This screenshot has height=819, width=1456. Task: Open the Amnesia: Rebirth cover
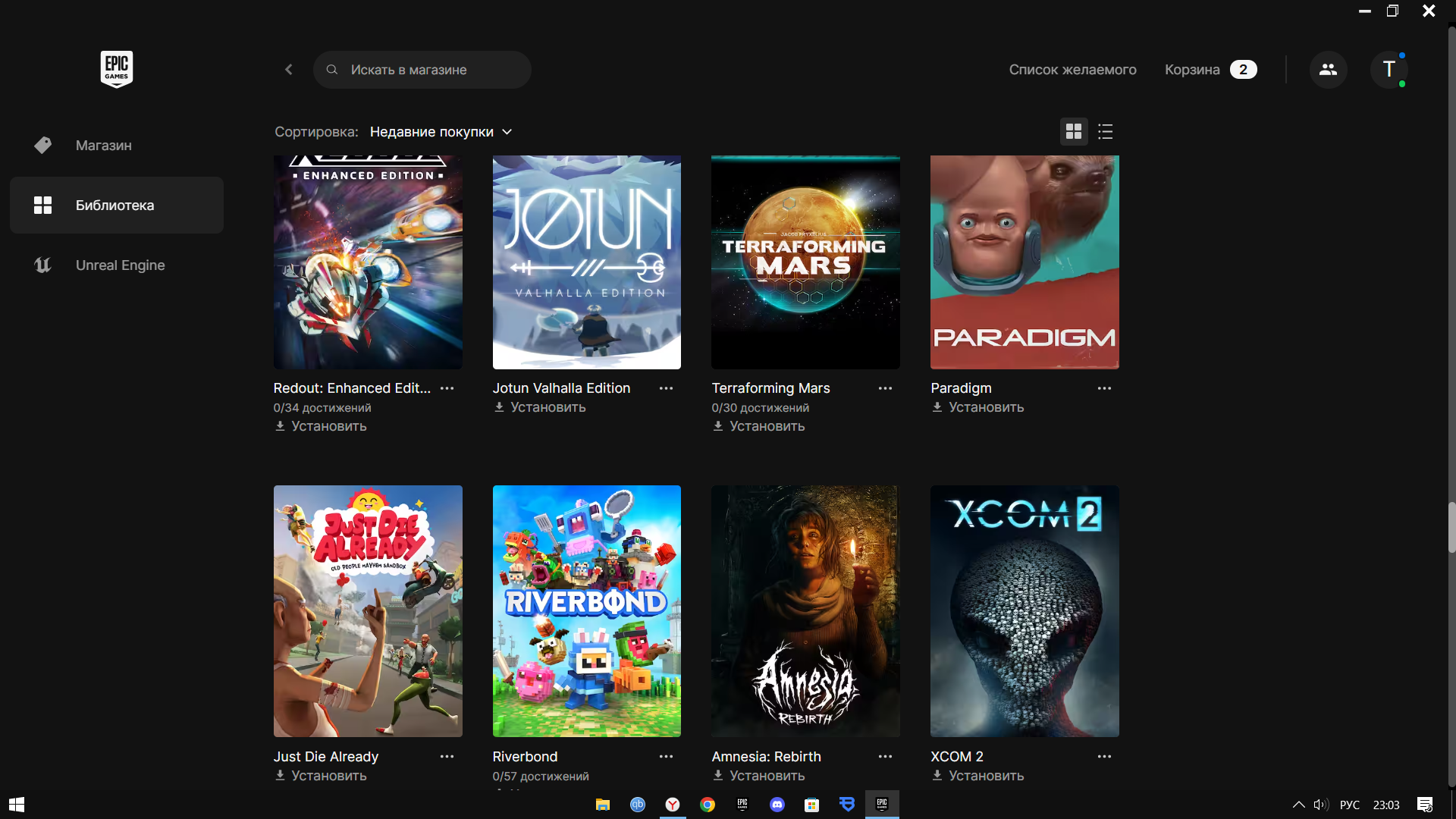pos(805,611)
